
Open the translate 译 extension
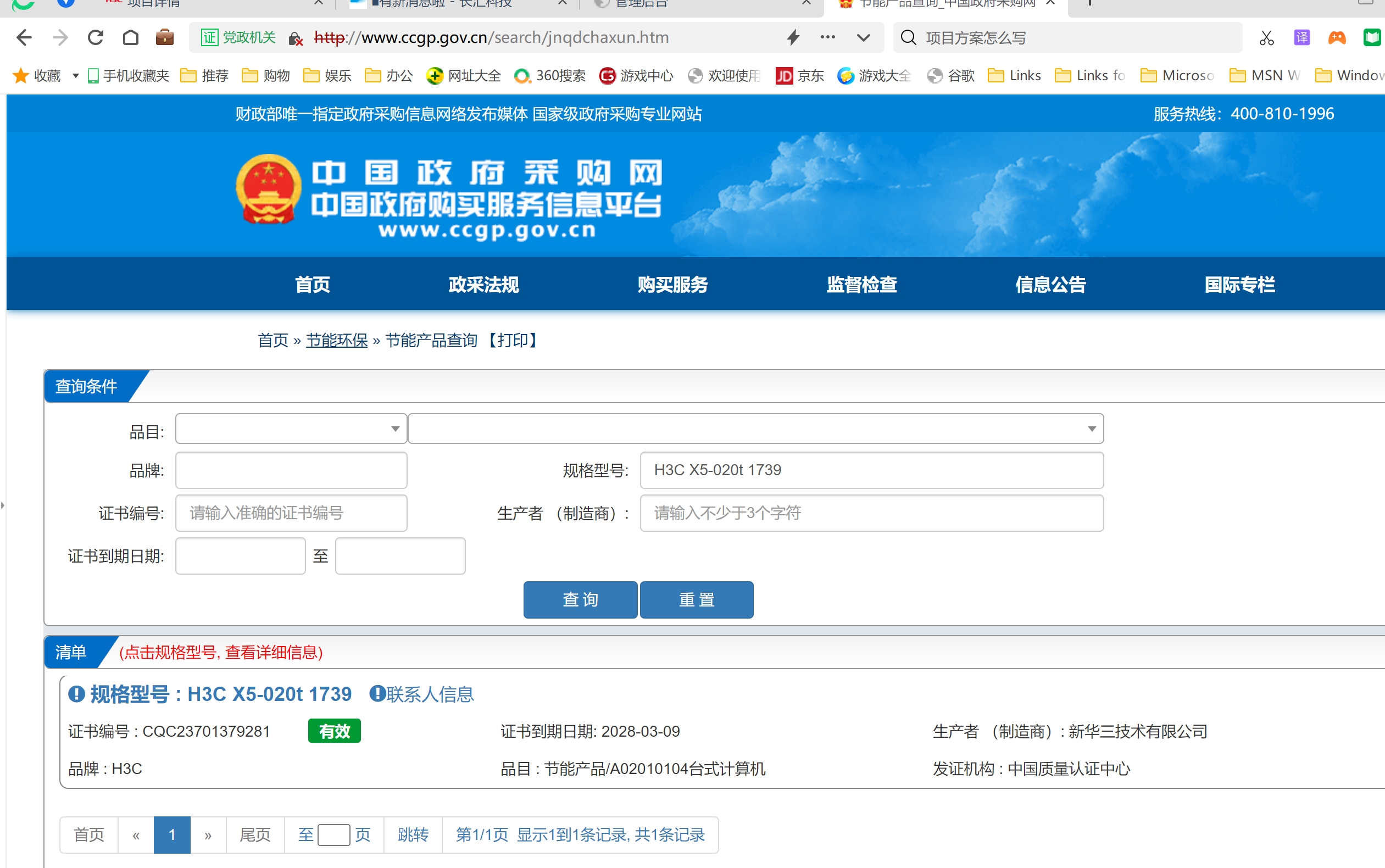click(x=1302, y=38)
